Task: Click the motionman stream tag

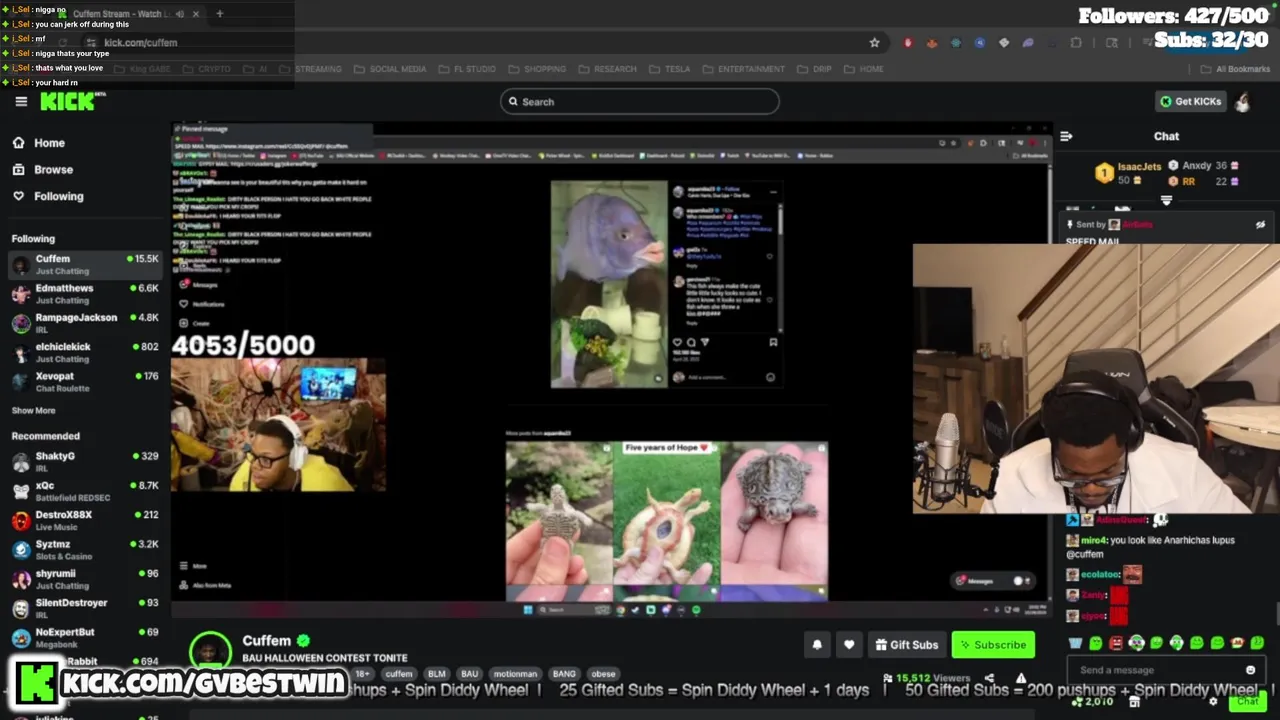Action: (515, 674)
